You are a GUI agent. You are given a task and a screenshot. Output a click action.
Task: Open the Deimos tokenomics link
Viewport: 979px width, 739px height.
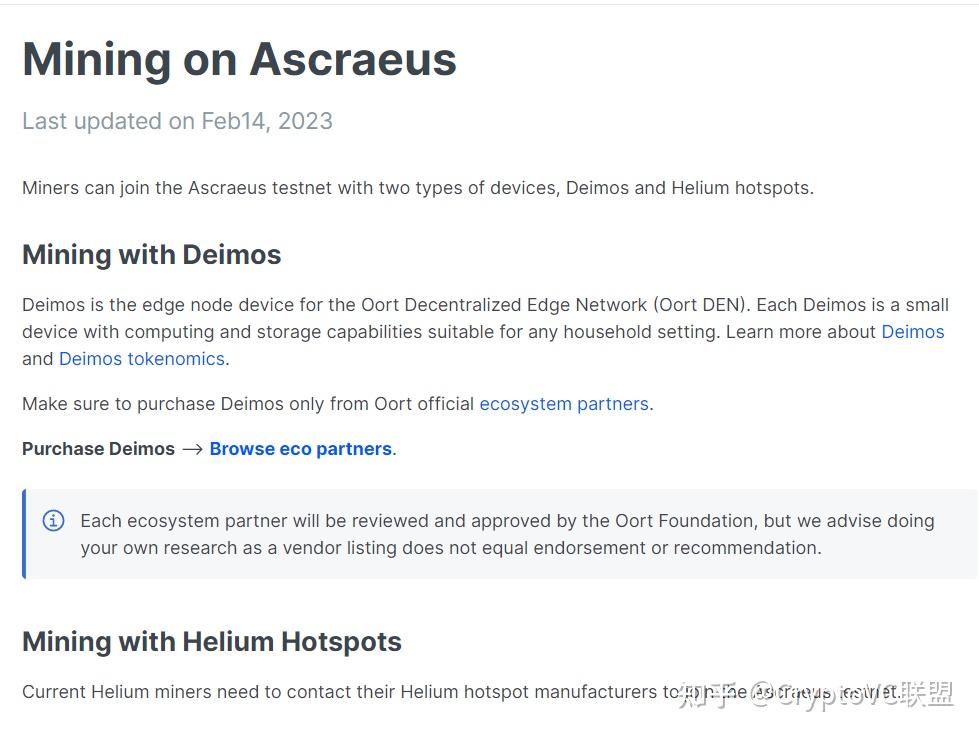(142, 359)
